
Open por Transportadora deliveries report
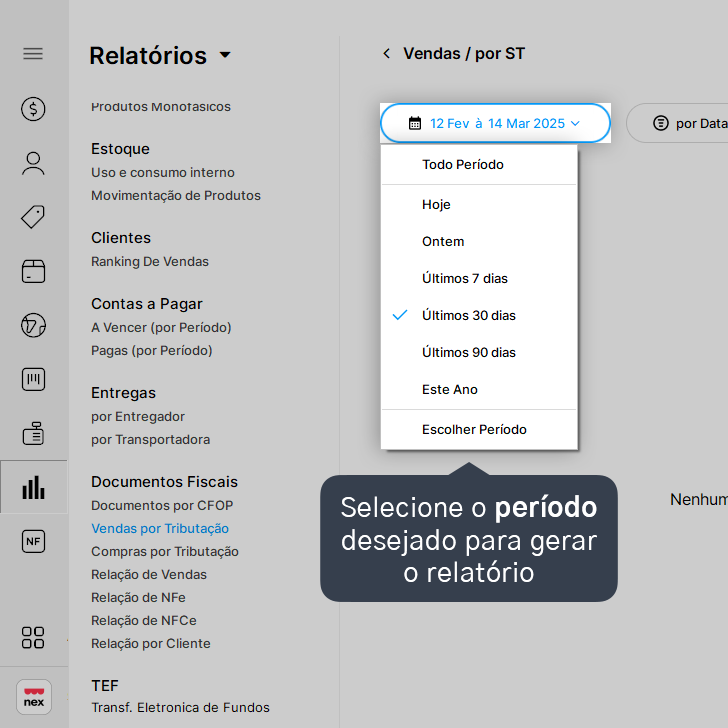click(150, 440)
